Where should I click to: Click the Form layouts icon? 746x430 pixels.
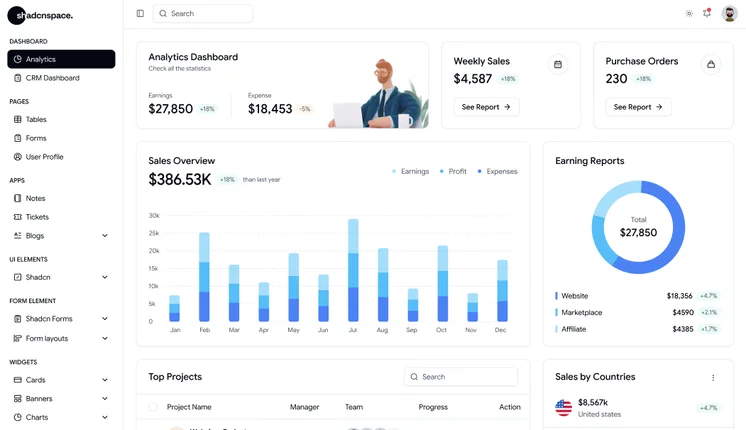(x=18, y=338)
